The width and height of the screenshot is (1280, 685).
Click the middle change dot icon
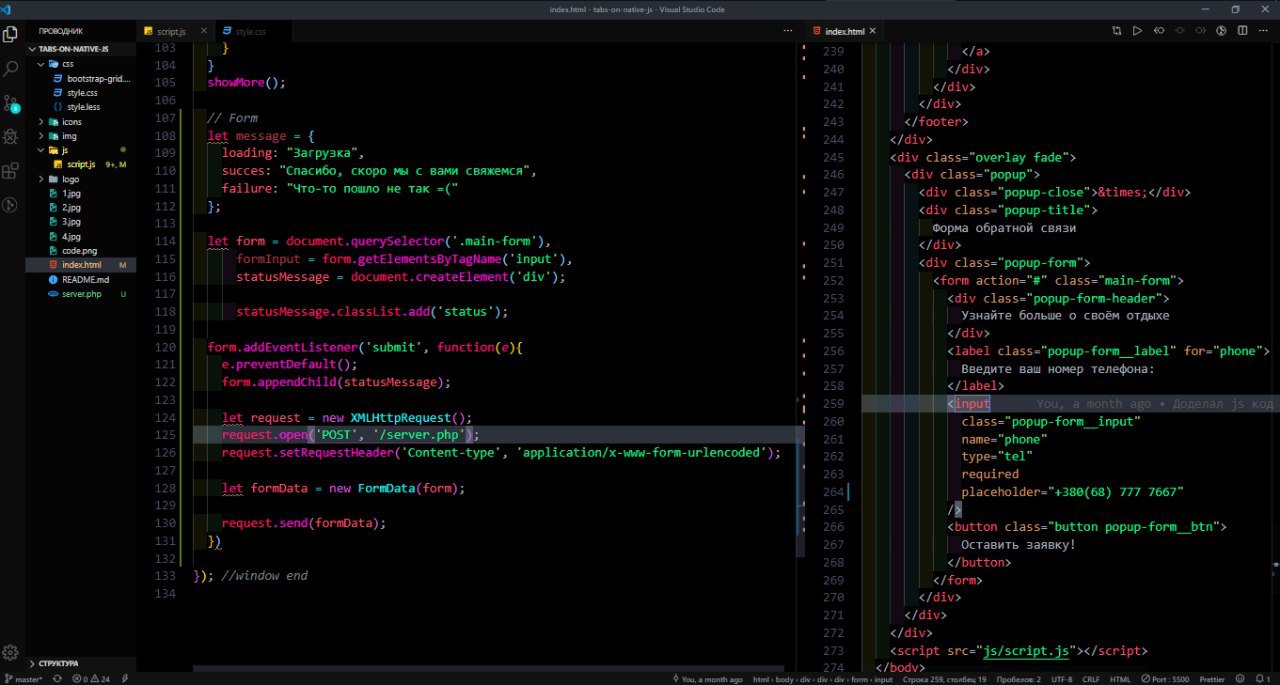pos(1180,31)
